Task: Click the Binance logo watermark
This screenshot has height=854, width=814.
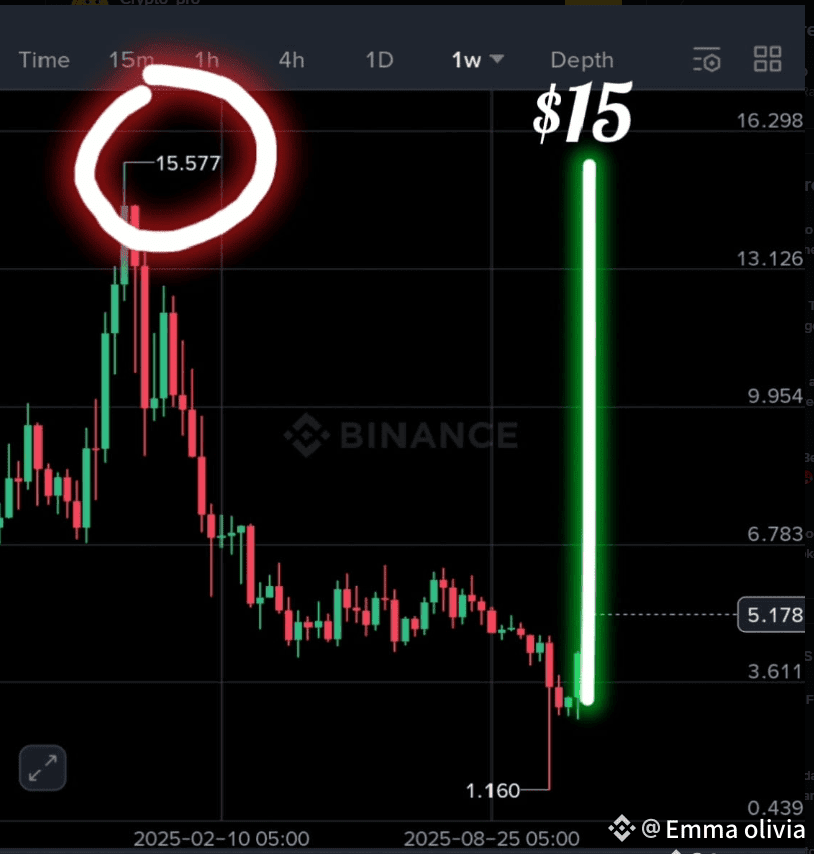Action: (x=401, y=435)
